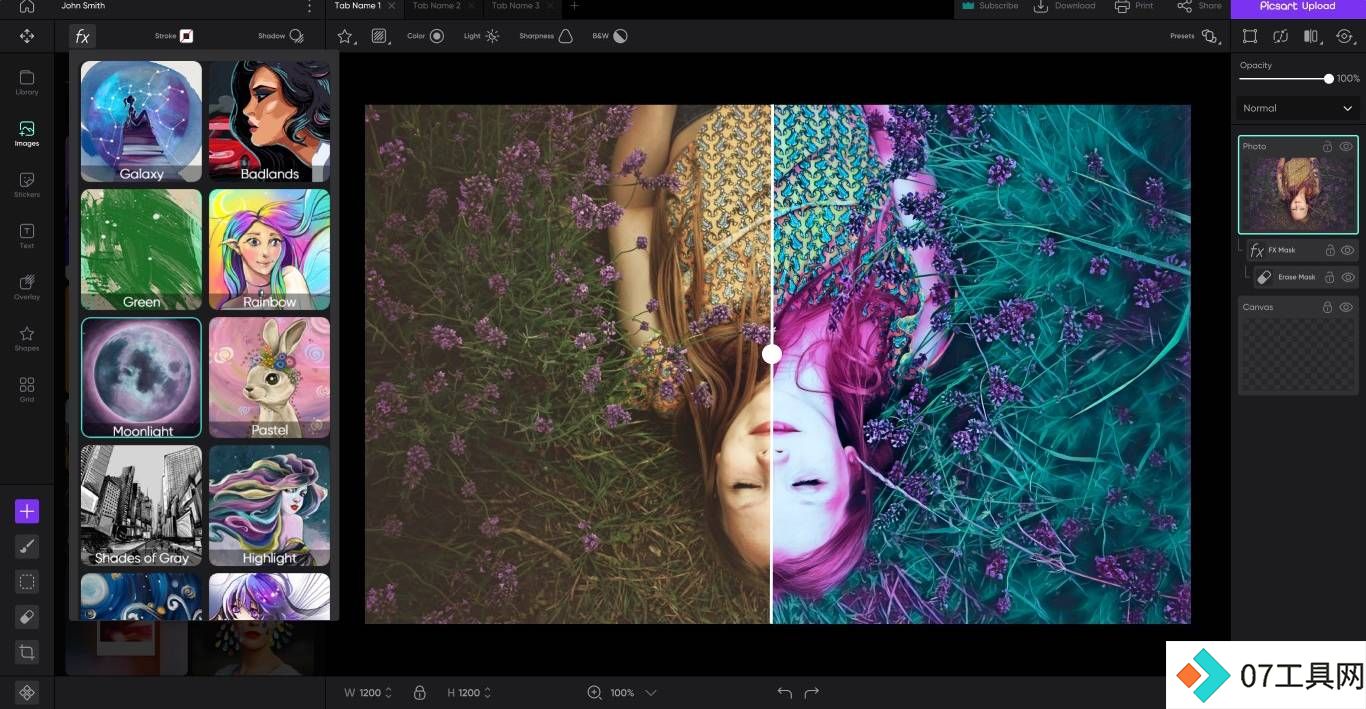Switch to Tab Name 3

click(515, 6)
